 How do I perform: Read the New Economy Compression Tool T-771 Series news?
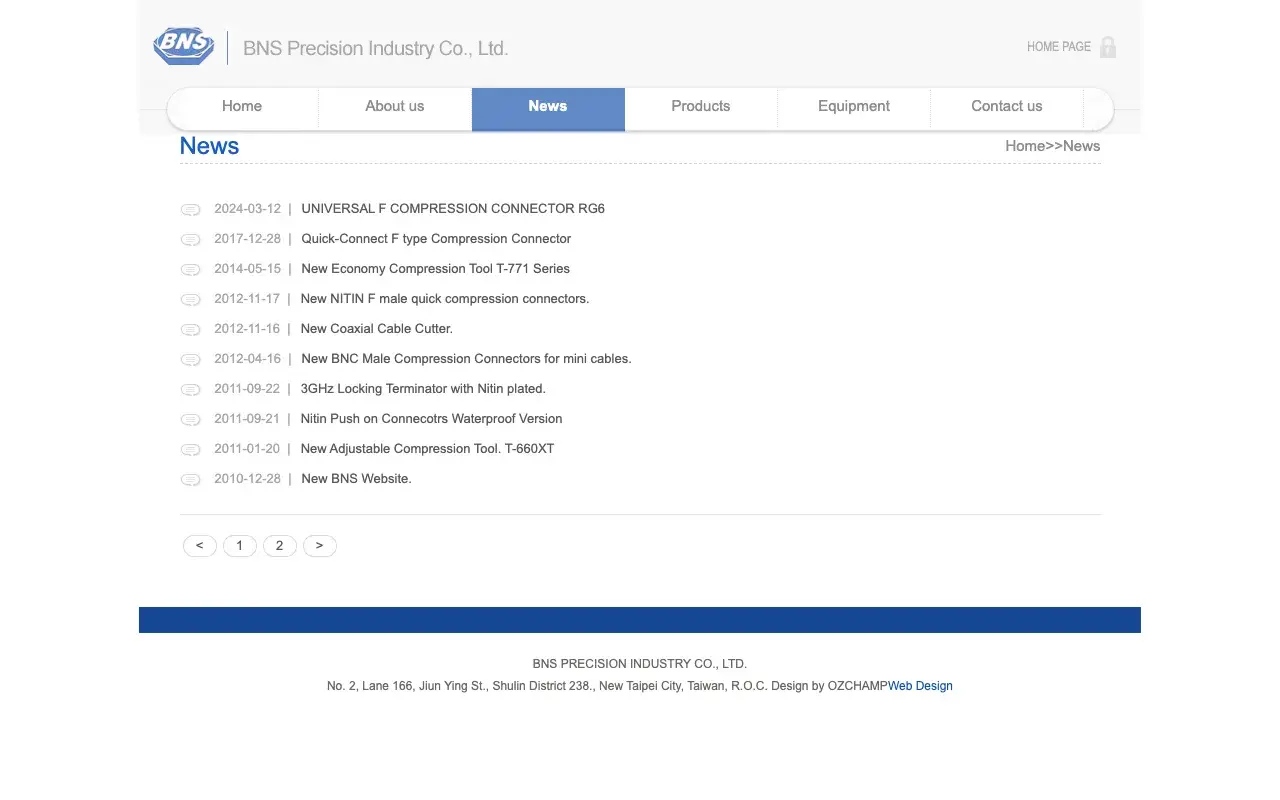pyautogui.click(x=435, y=269)
